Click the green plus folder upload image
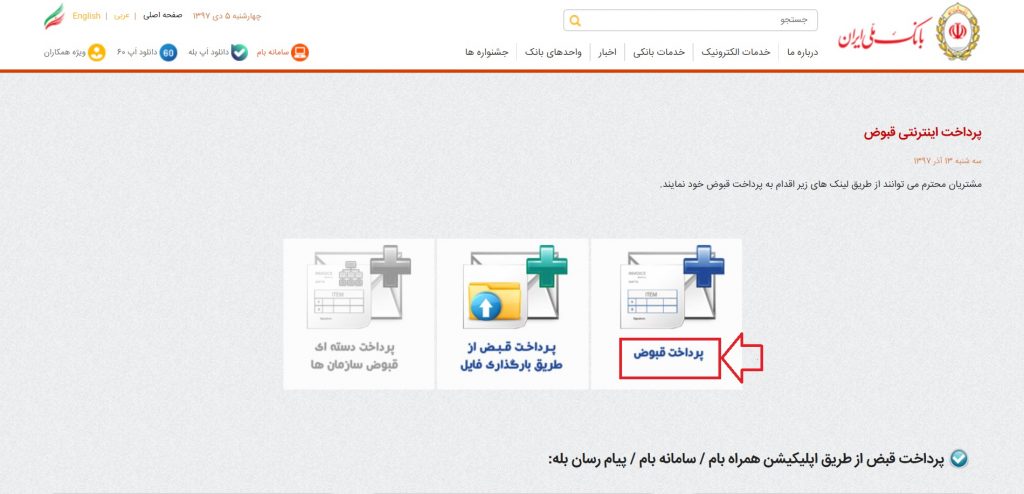 point(515,288)
